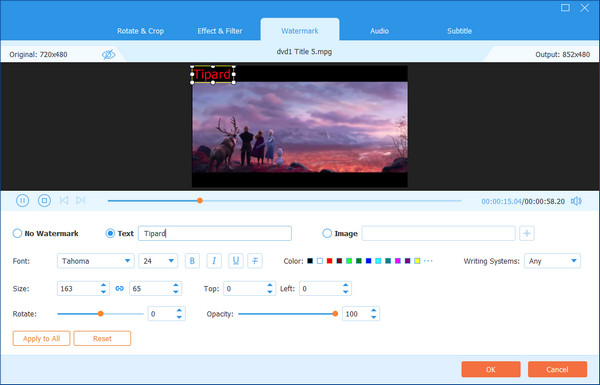Click the playback progress slider handle

[x=200, y=201]
